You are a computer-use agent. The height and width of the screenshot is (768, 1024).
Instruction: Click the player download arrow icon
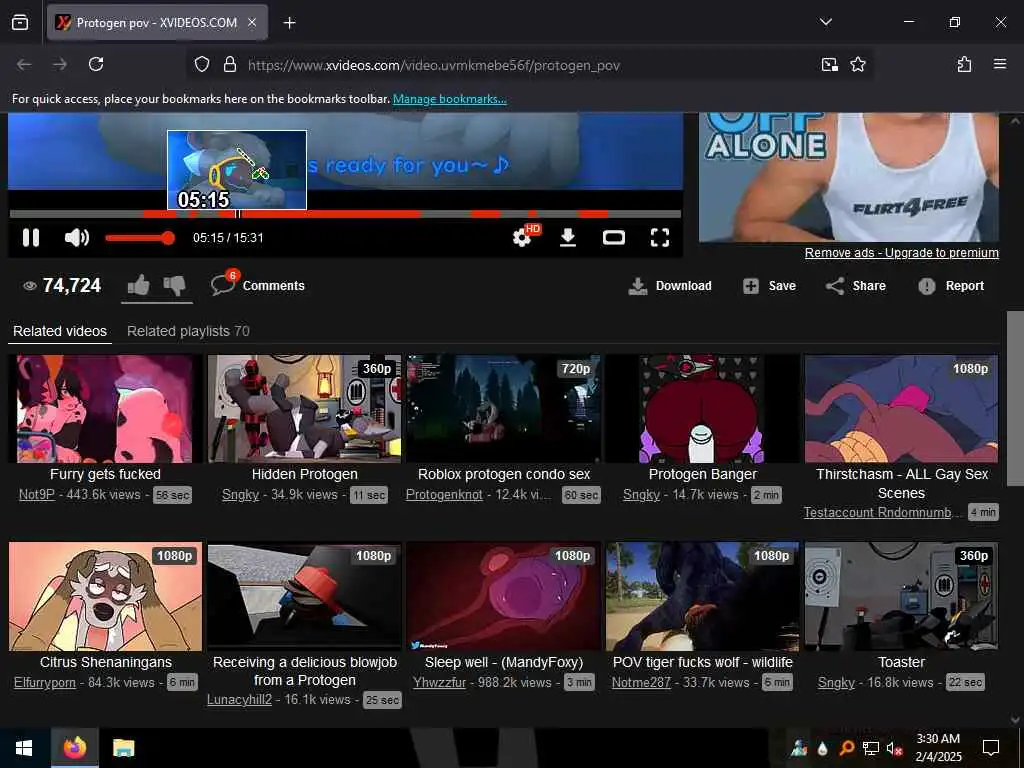568,238
